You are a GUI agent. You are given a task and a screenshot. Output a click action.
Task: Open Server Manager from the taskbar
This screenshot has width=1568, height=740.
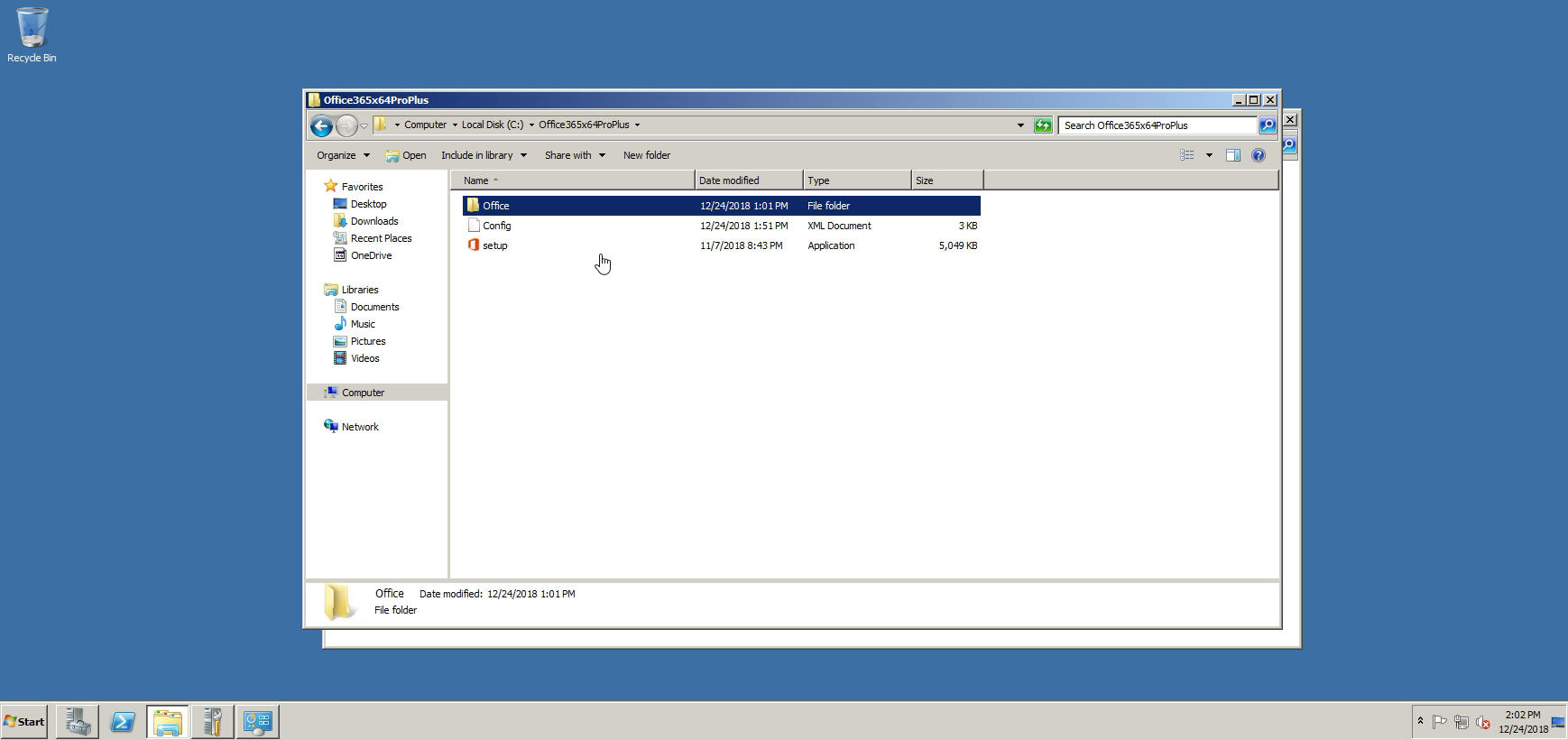78,721
